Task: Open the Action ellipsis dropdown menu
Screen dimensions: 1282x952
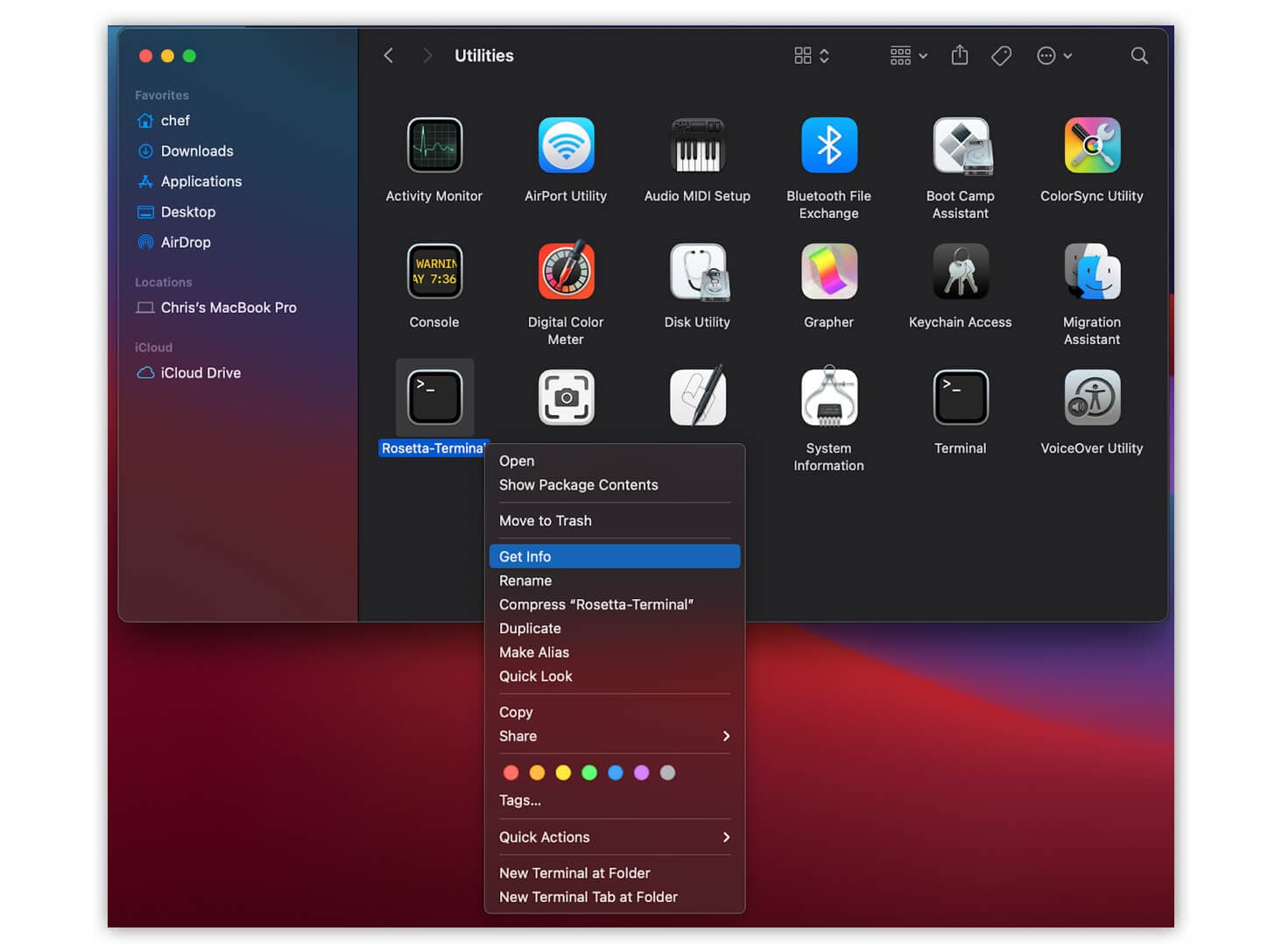Action: pos(1054,55)
